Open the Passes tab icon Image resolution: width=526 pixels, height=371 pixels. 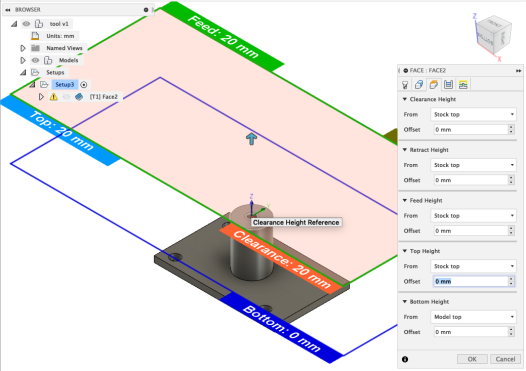[x=448, y=85]
